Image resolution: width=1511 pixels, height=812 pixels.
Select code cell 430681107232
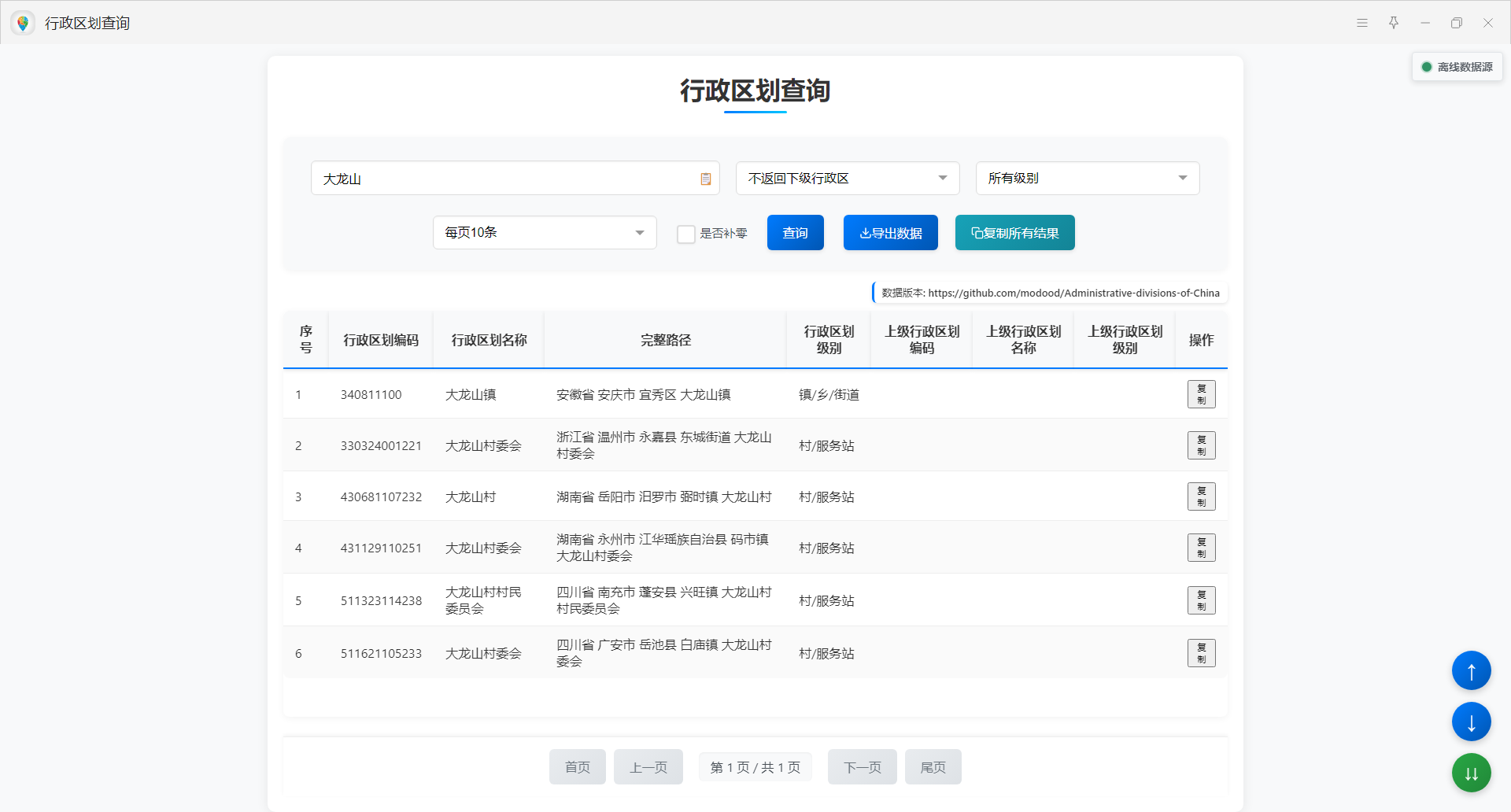click(x=381, y=496)
